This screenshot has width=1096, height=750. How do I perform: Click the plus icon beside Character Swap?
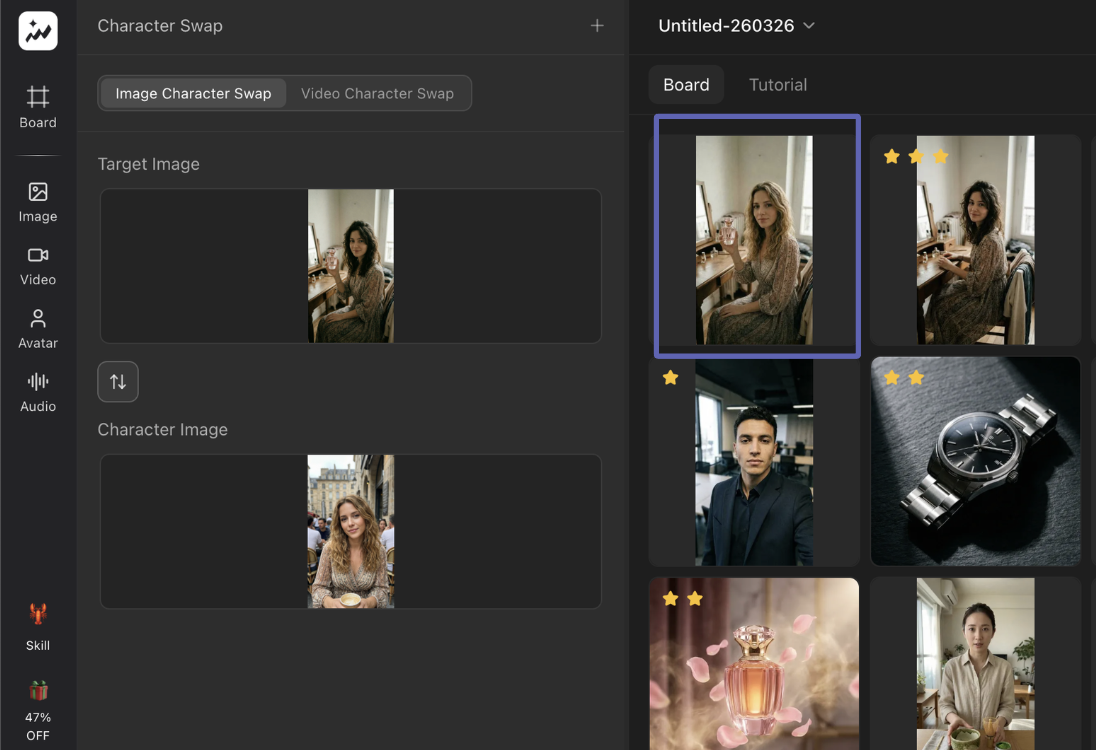[x=597, y=26]
